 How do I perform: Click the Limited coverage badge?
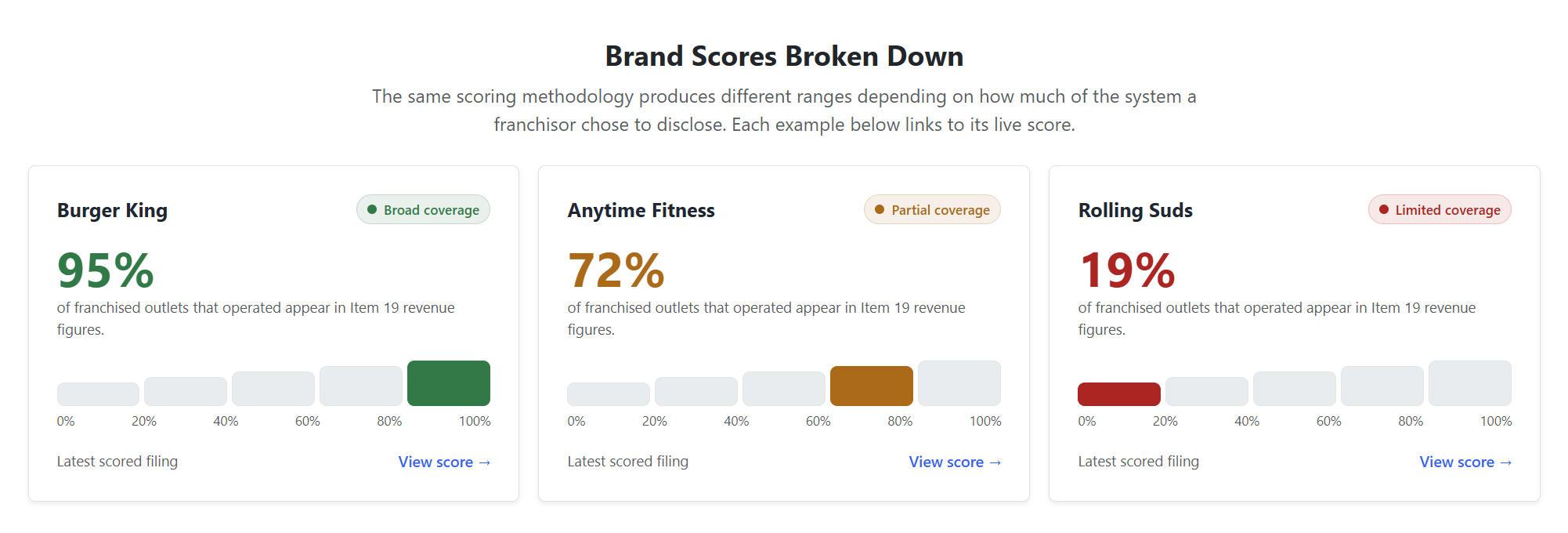pyautogui.click(x=1440, y=210)
